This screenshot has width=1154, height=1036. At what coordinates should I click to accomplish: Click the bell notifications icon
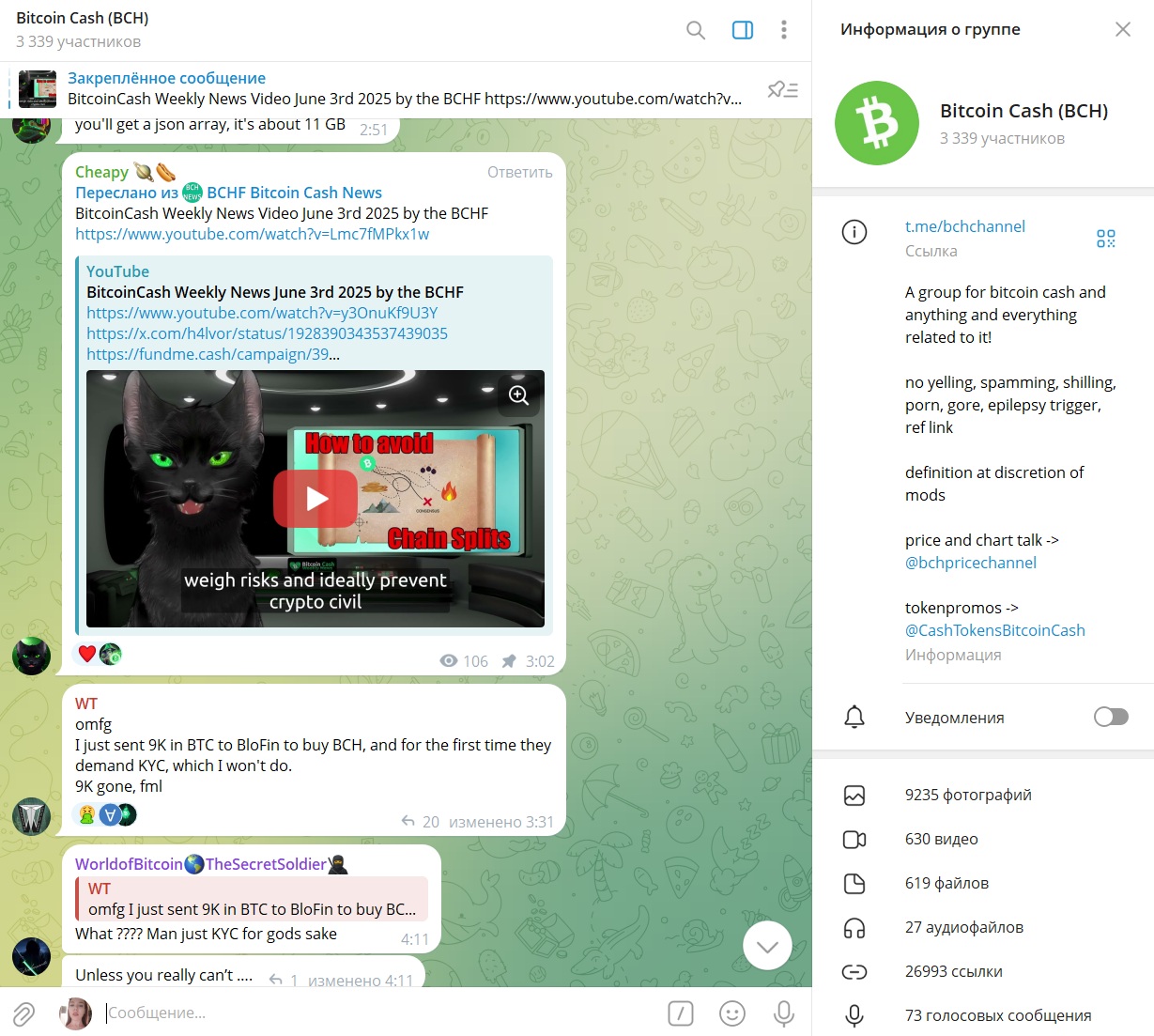pos(854,717)
